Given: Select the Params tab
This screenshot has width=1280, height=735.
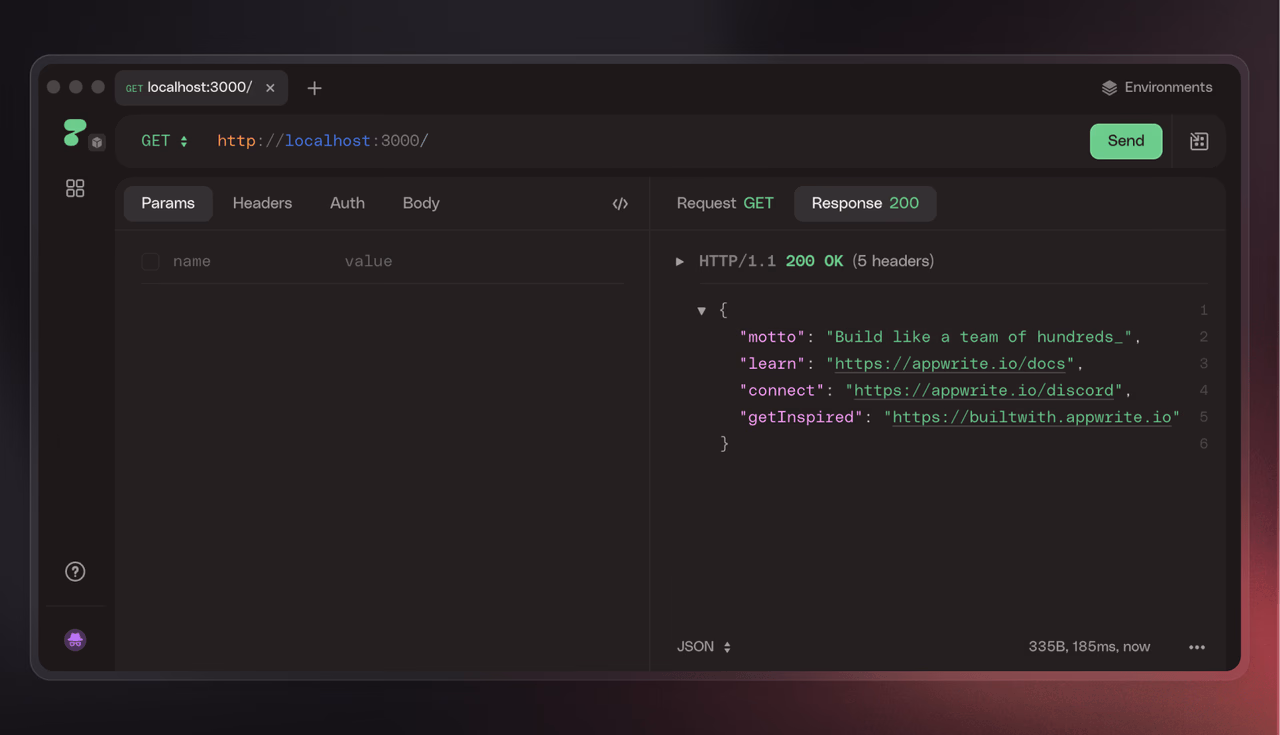Looking at the screenshot, I should pos(168,203).
